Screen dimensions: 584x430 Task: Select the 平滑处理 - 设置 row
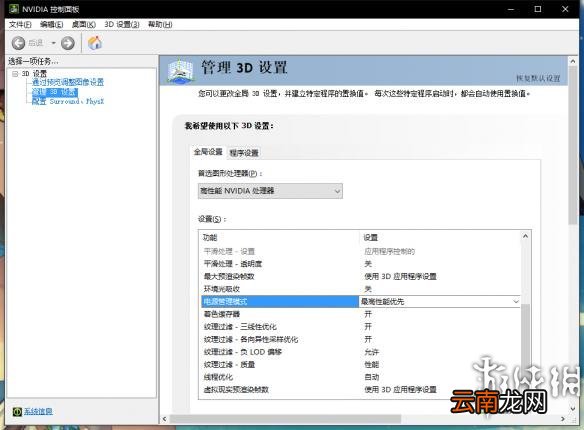coord(361,252)
